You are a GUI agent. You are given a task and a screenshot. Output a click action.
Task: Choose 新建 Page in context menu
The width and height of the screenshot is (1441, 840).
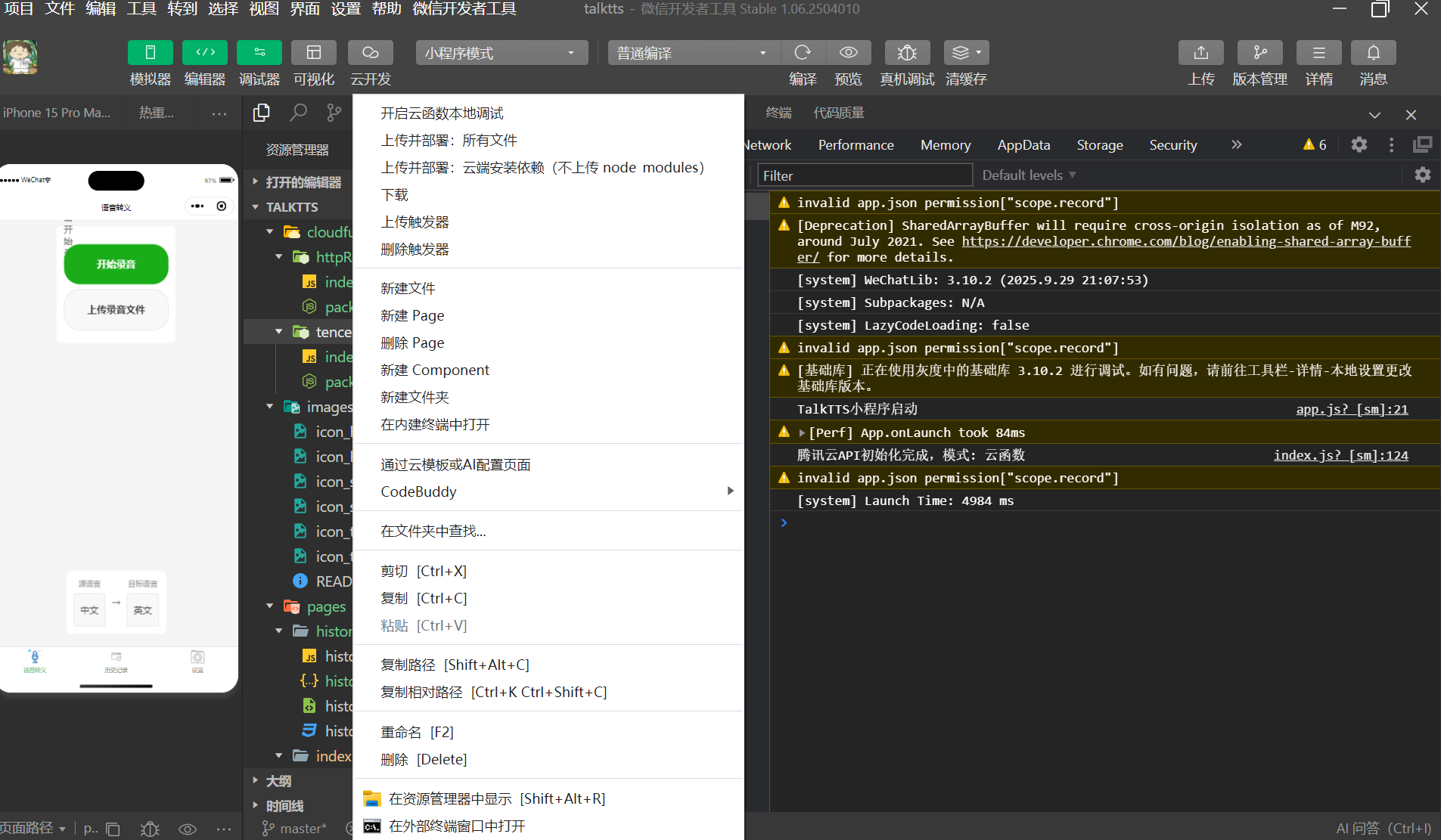pos(548,316)
